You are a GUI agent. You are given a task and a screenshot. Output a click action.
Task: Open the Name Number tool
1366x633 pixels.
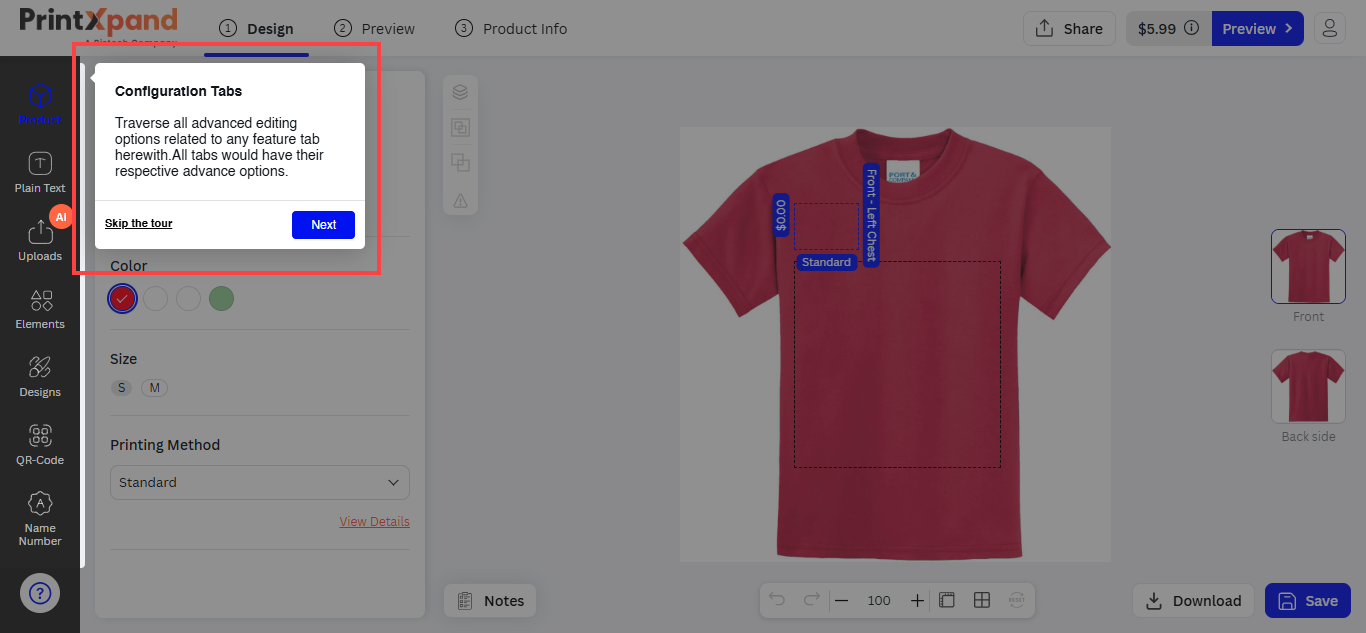pyautogui.click(x=40, y=519)
